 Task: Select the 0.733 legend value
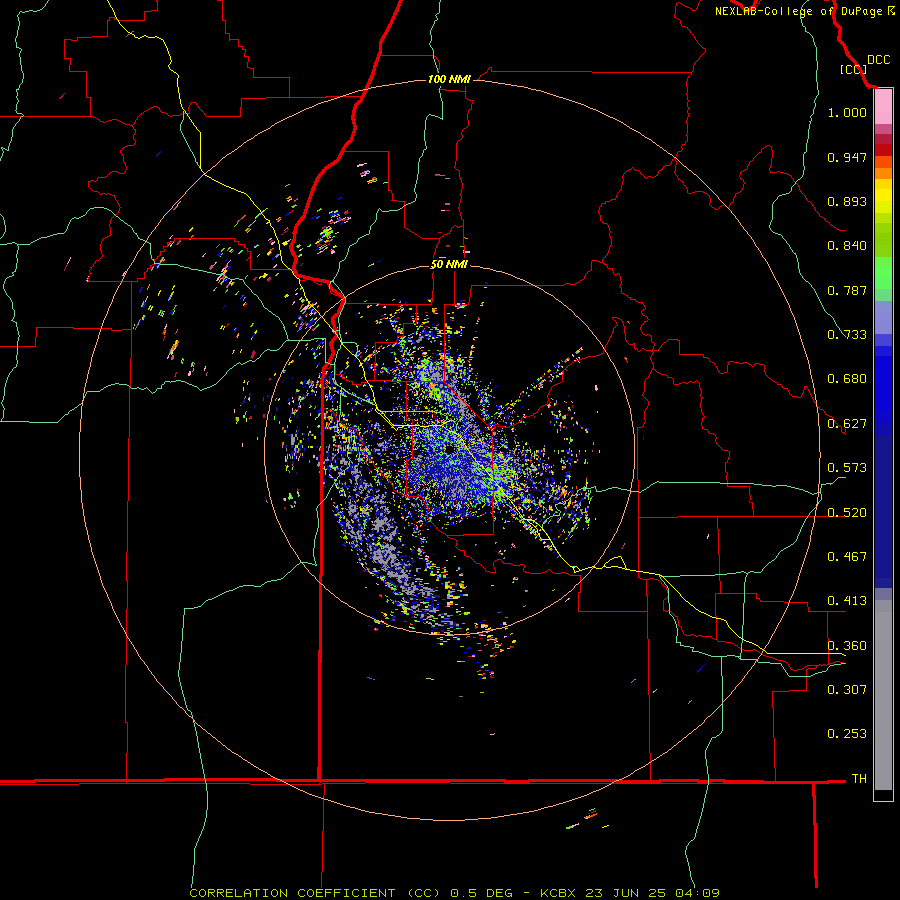click(847, 335)
